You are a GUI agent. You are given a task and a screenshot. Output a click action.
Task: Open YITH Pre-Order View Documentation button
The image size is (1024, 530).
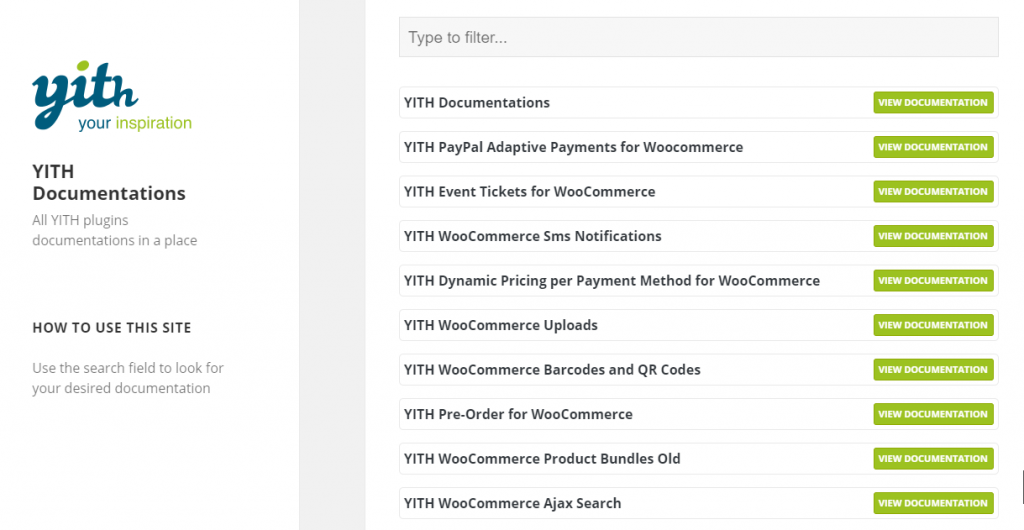933,414
